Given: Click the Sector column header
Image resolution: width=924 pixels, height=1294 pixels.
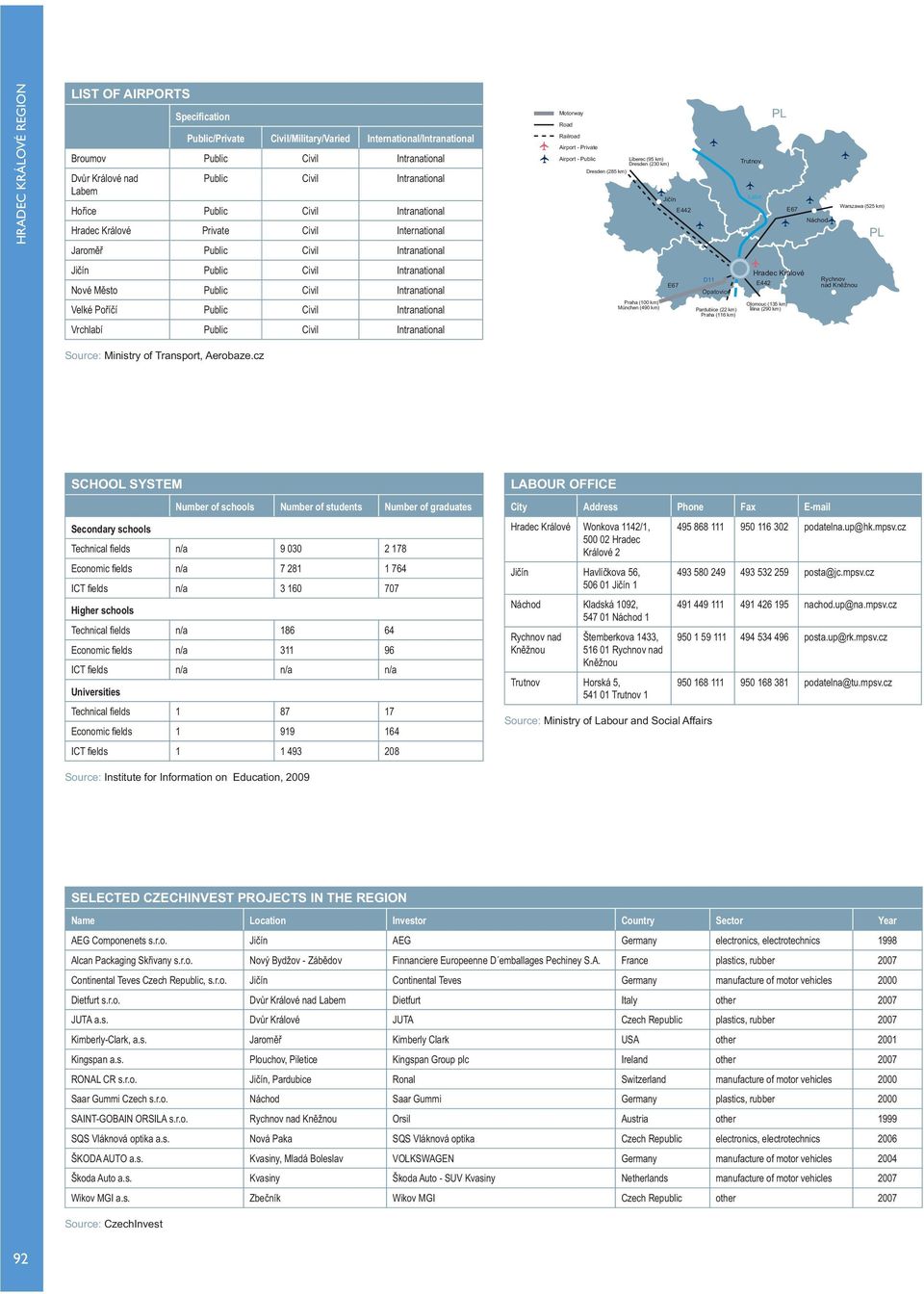Looking at the screenshot, I should [x=729, y=921].
